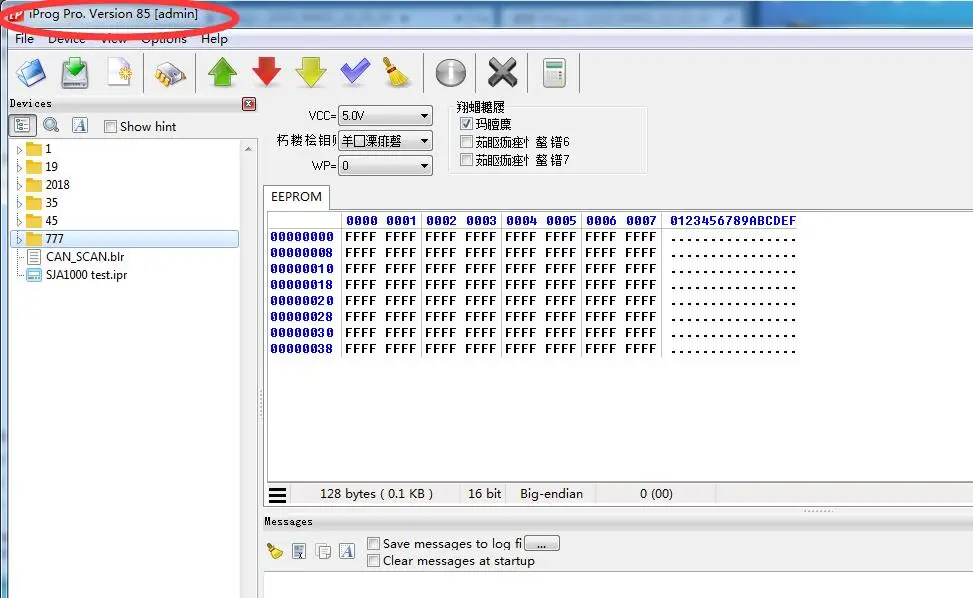Click the broom erase toolbar icon
Screen dimensions: 973x598
pos(396,72)
